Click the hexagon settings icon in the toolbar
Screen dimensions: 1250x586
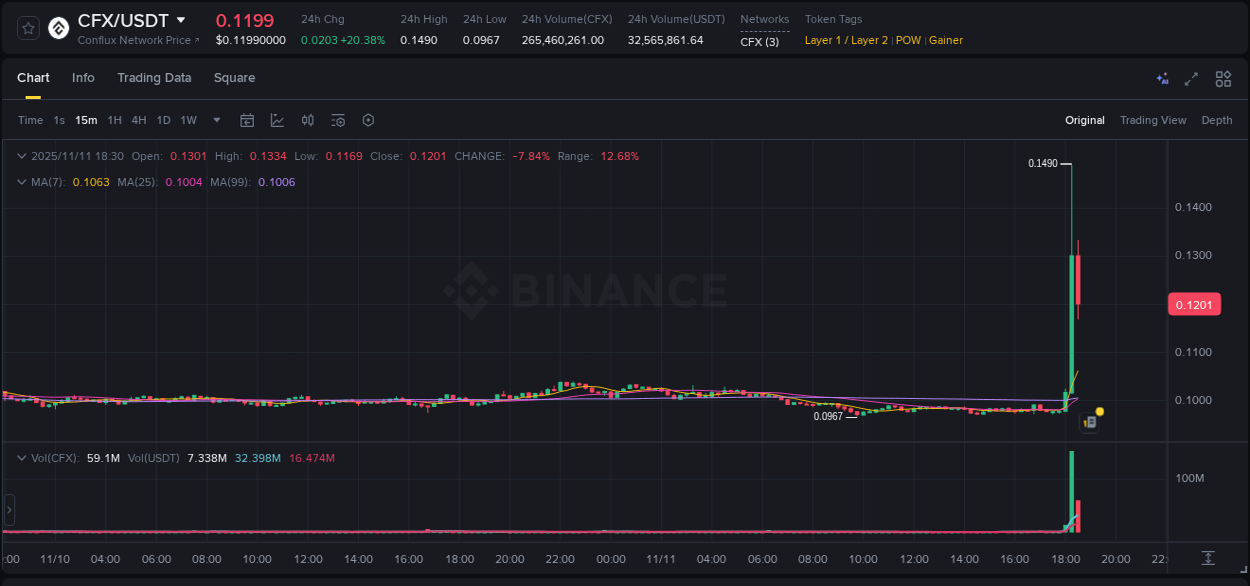point(368,120)
